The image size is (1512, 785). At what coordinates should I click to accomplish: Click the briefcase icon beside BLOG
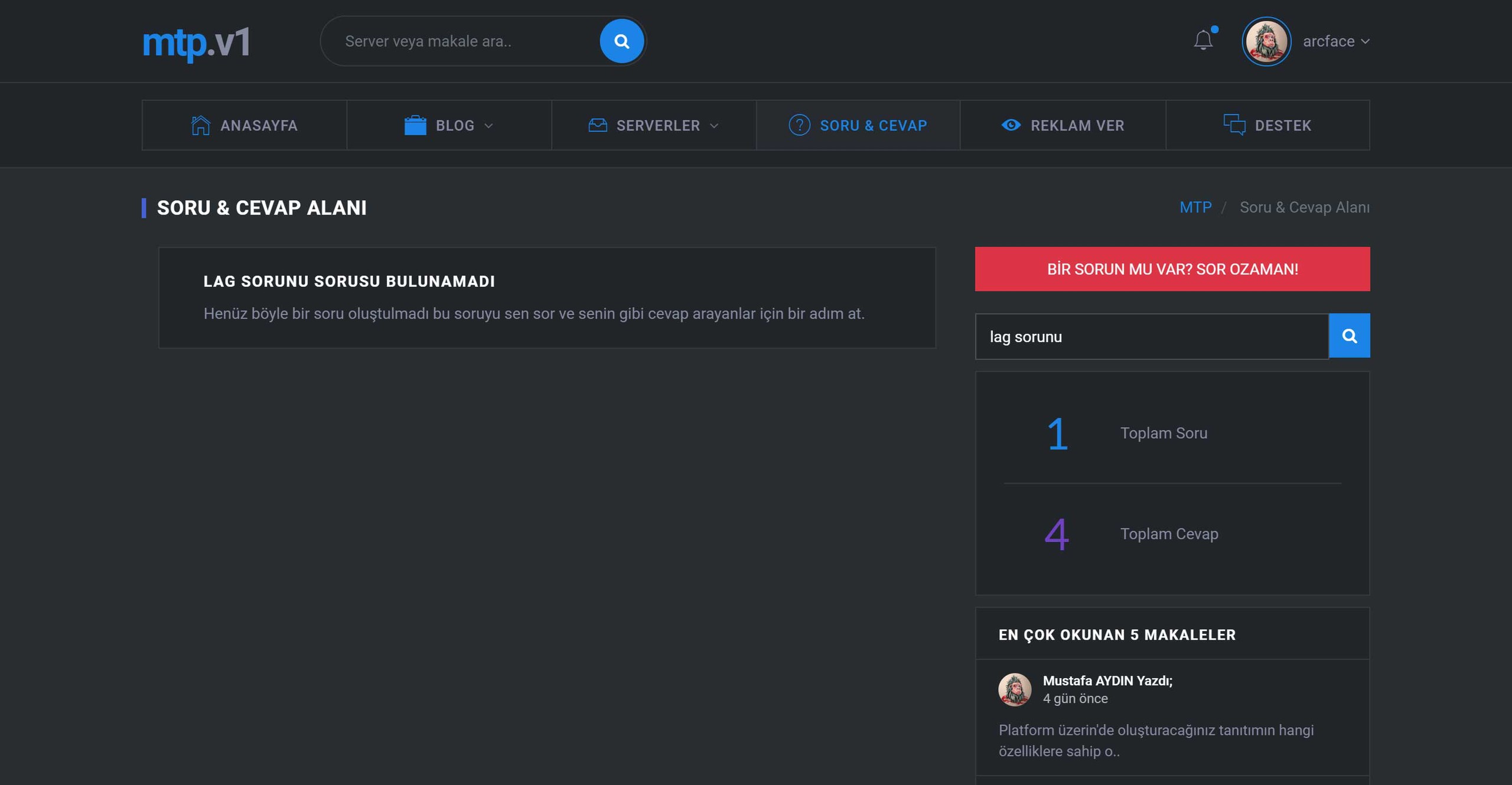(415, 125)
